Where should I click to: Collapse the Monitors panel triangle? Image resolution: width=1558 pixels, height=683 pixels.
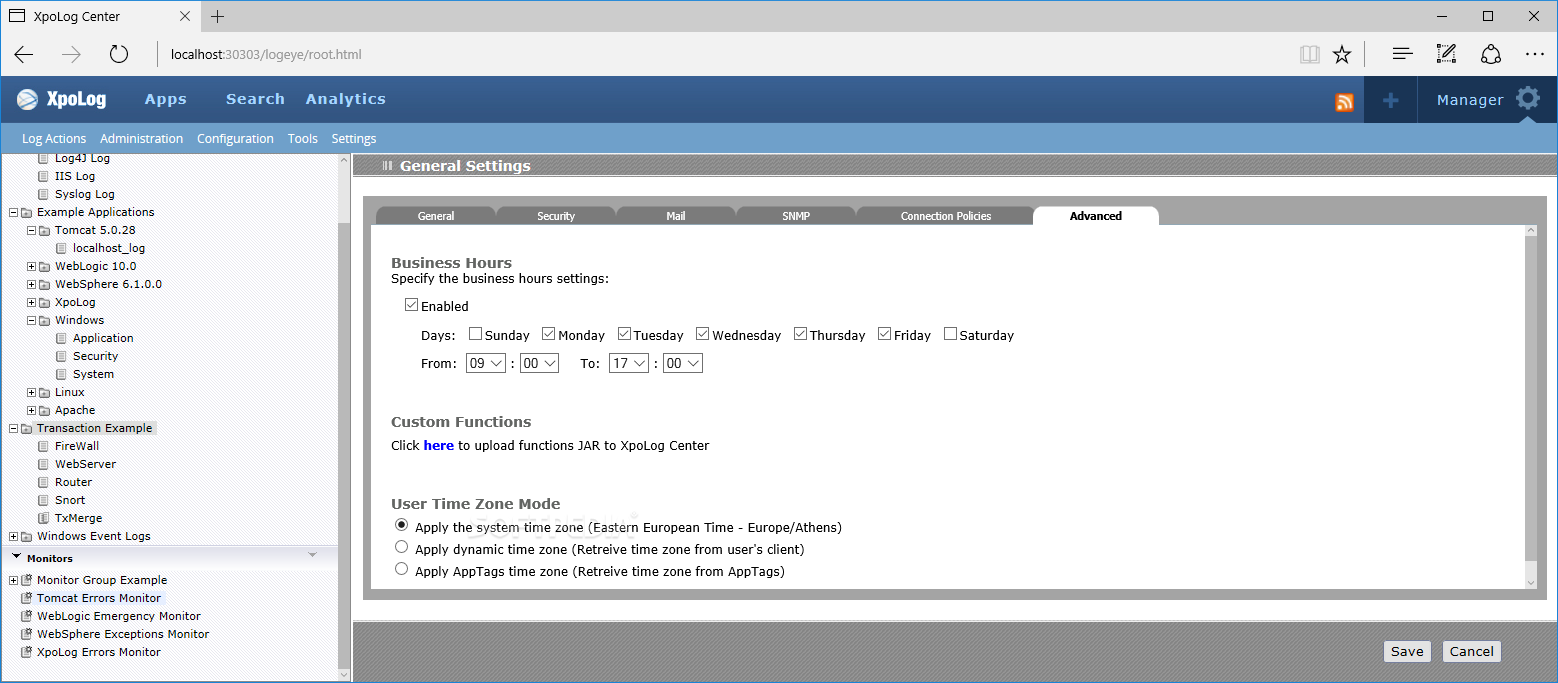coord(17,557)
